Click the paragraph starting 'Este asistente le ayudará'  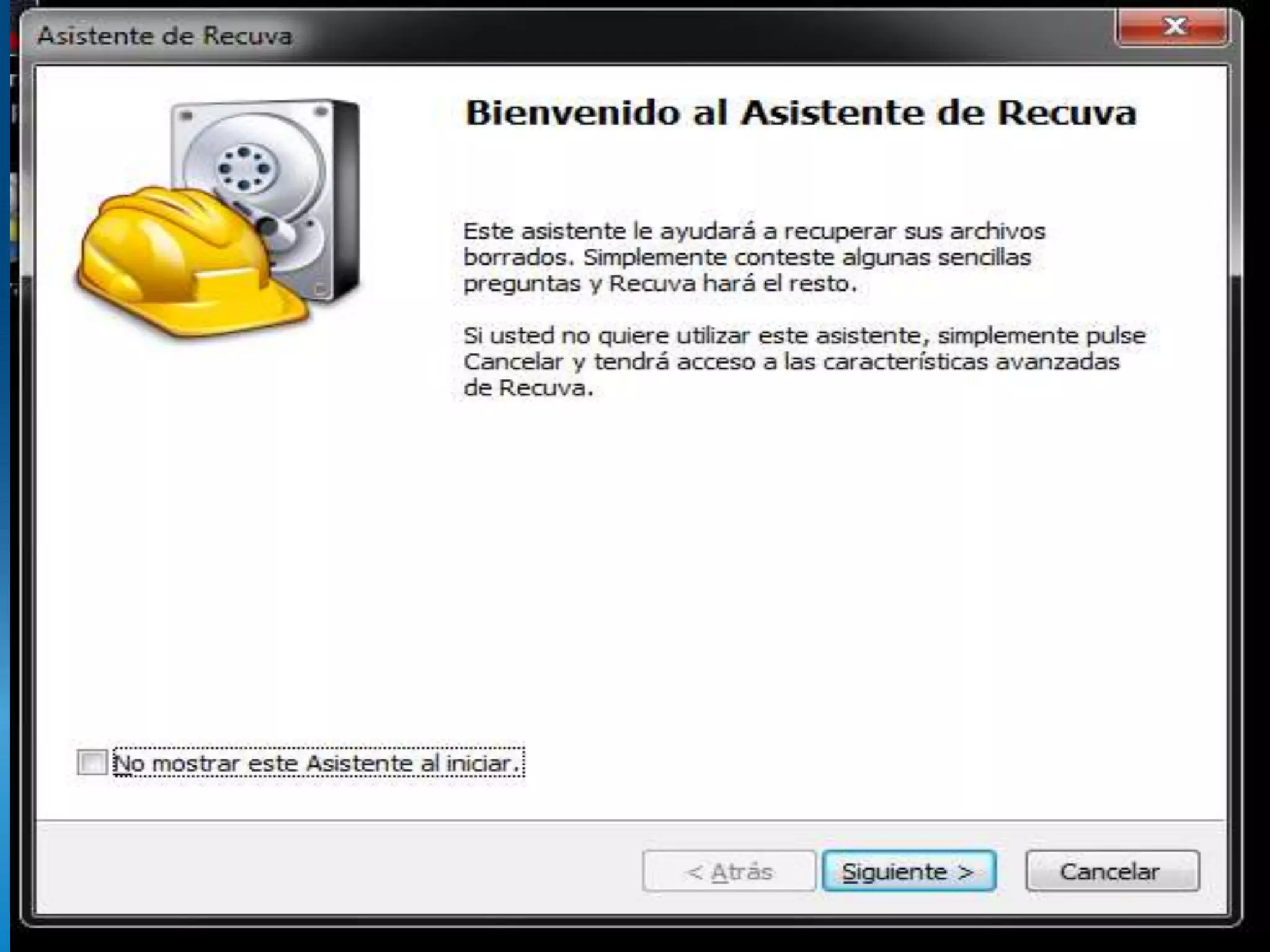[754, 257]
